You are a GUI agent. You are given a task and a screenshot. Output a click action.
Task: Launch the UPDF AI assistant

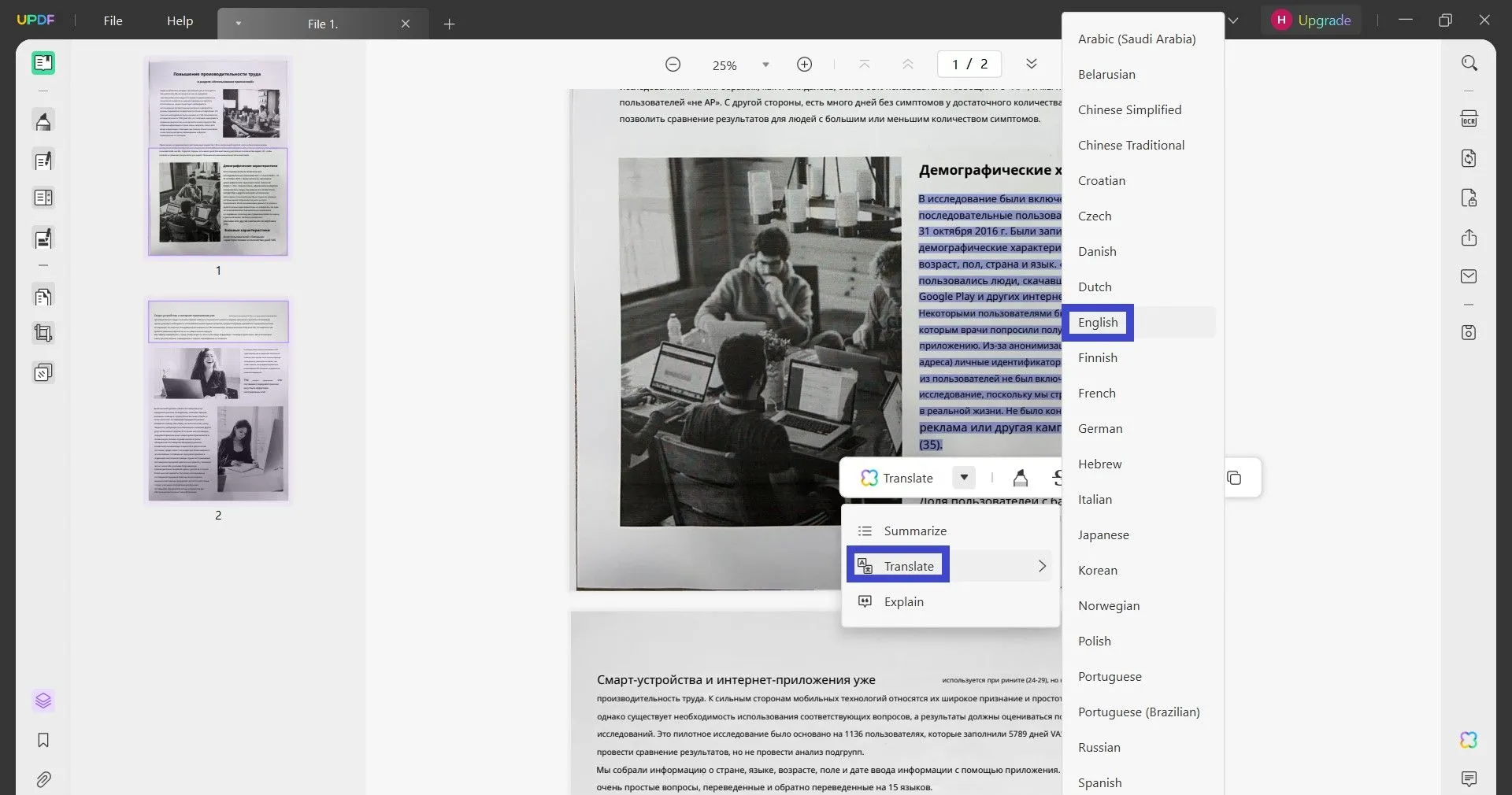pos(1468,739)
